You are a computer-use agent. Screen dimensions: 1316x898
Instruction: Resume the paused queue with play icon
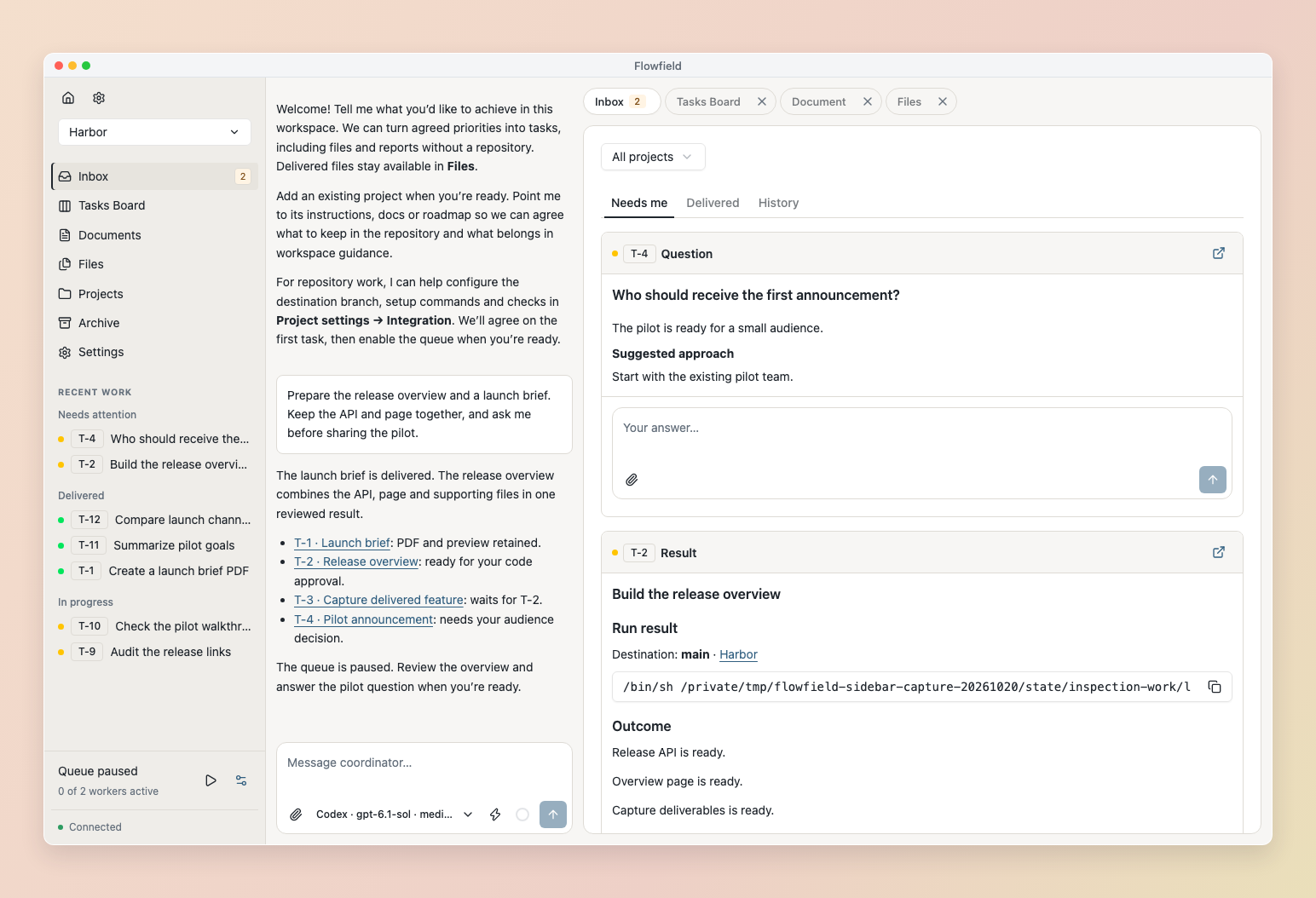(211, 780)
